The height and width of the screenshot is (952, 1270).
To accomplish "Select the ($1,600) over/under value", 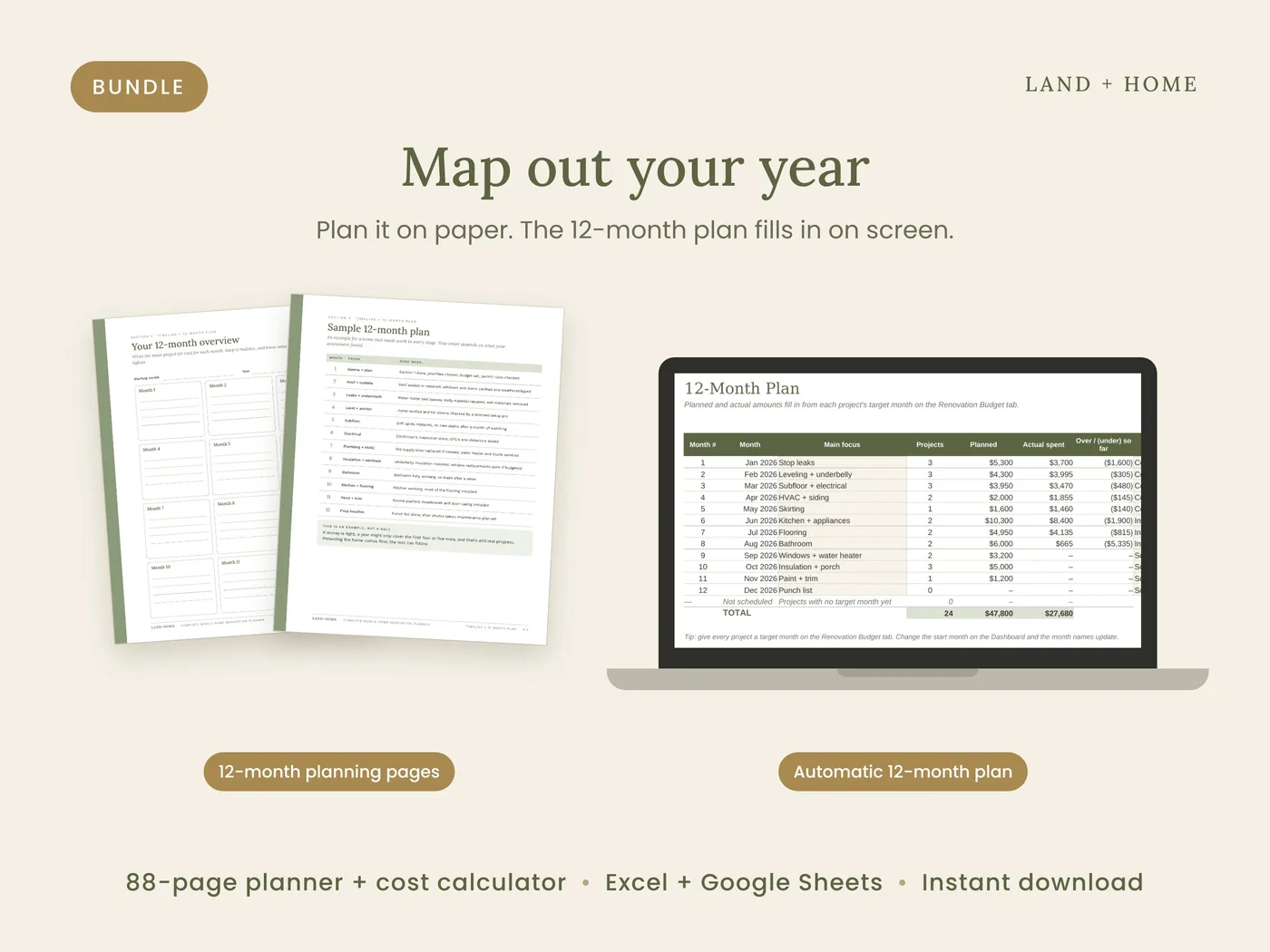I will pyautogui.click(x=1119, y=462).
